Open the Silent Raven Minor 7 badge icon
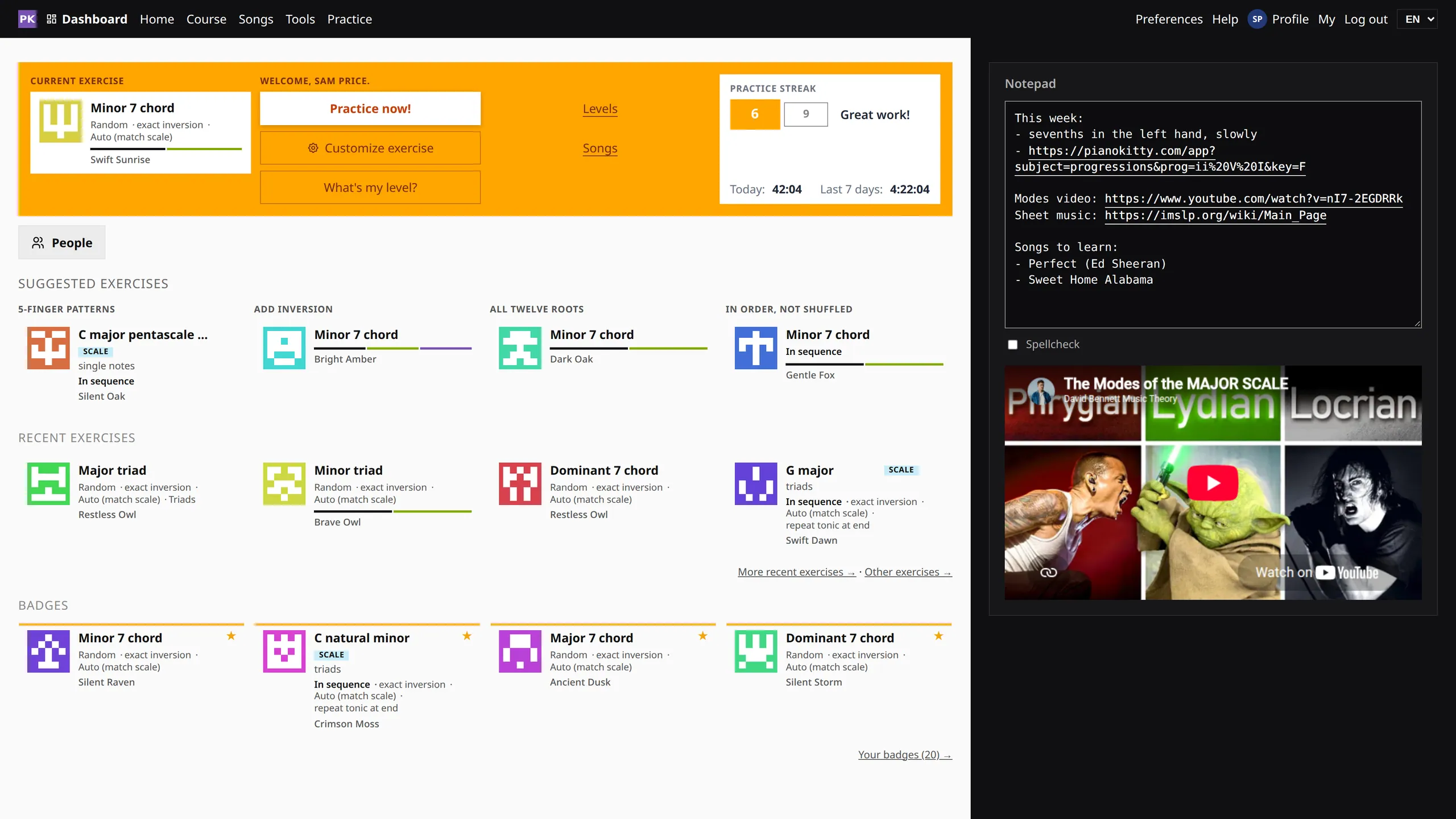This screenshot has width=1456, height=819. click(48, 651)
